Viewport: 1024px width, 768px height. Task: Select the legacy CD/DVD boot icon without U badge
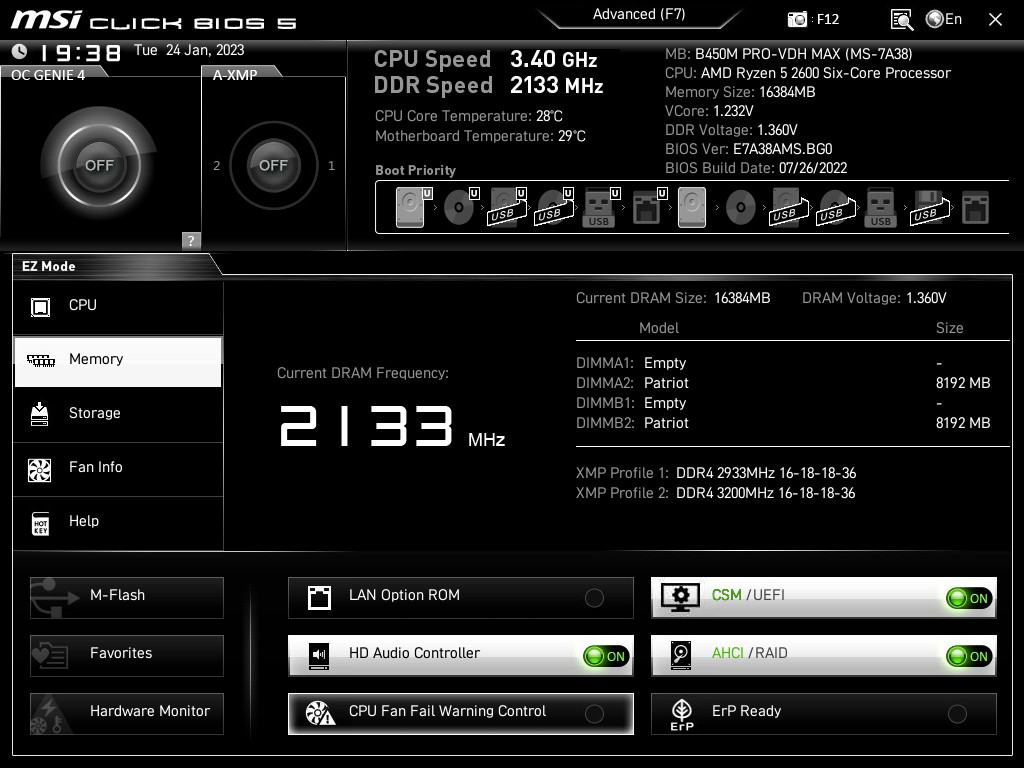click(741, 207)
